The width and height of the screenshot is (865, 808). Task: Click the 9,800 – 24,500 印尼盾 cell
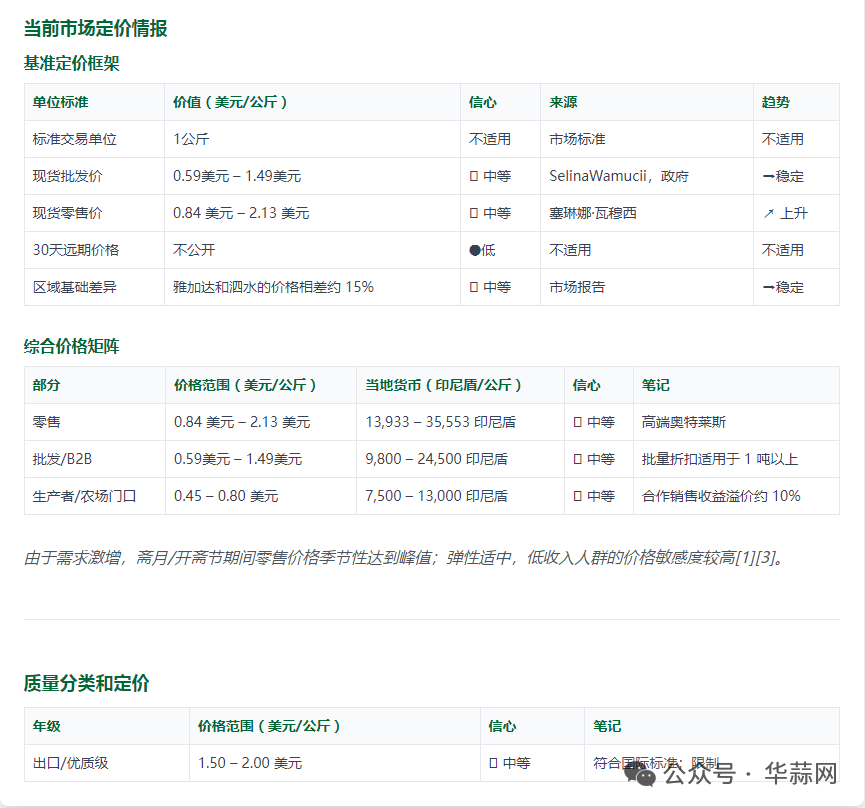[436, 459]
